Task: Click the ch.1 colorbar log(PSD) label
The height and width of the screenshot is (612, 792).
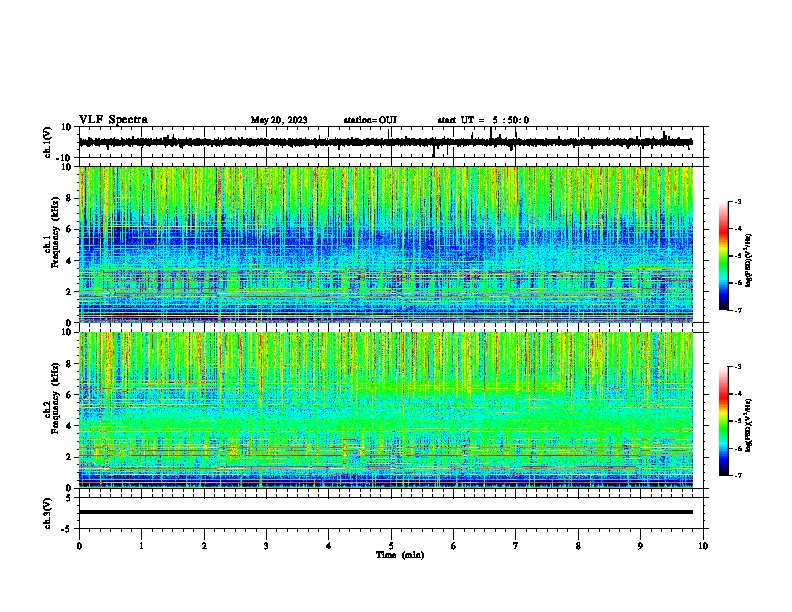Action: (x=749, y=260)
